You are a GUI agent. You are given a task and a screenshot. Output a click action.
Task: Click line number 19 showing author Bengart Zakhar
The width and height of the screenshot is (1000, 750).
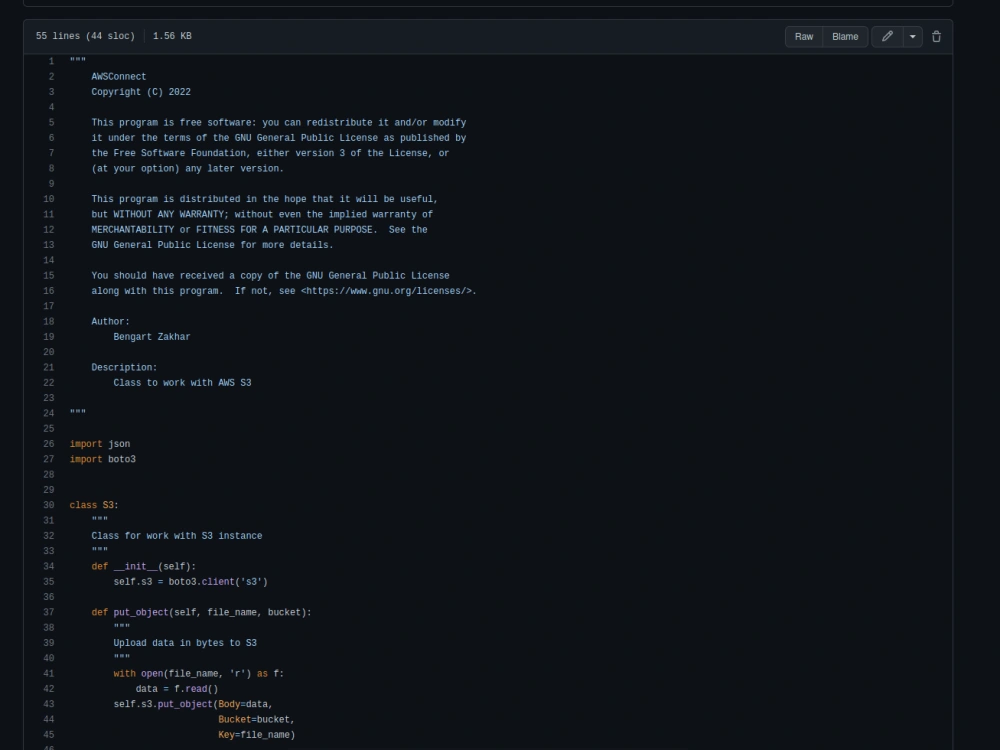47,337
